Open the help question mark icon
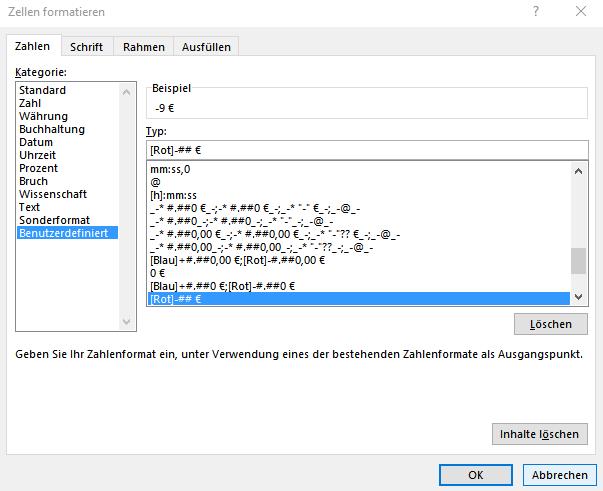This screenshot has width=603, height=491. [536, 11]
